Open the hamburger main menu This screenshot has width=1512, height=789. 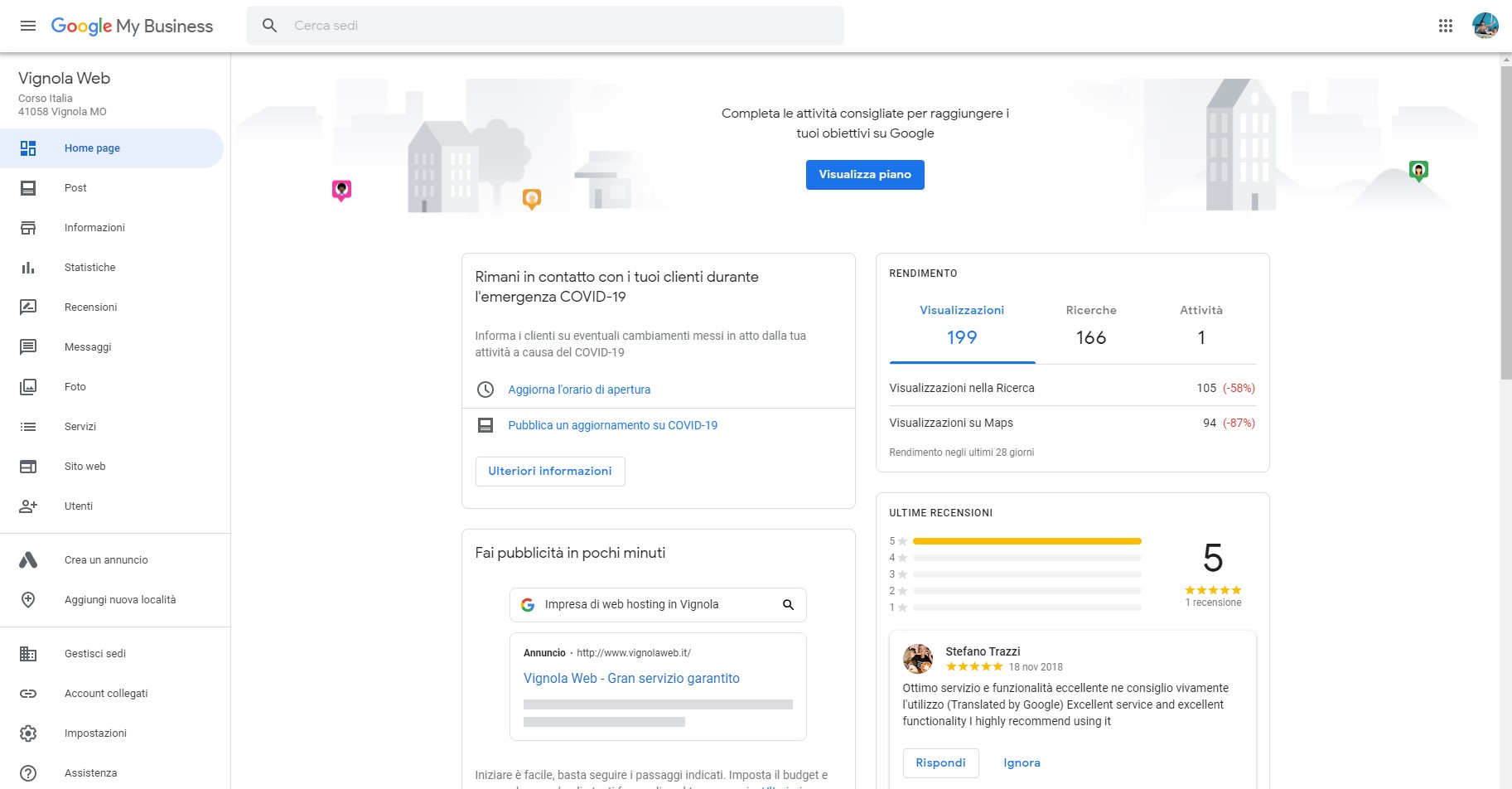(x=28, y=26)
